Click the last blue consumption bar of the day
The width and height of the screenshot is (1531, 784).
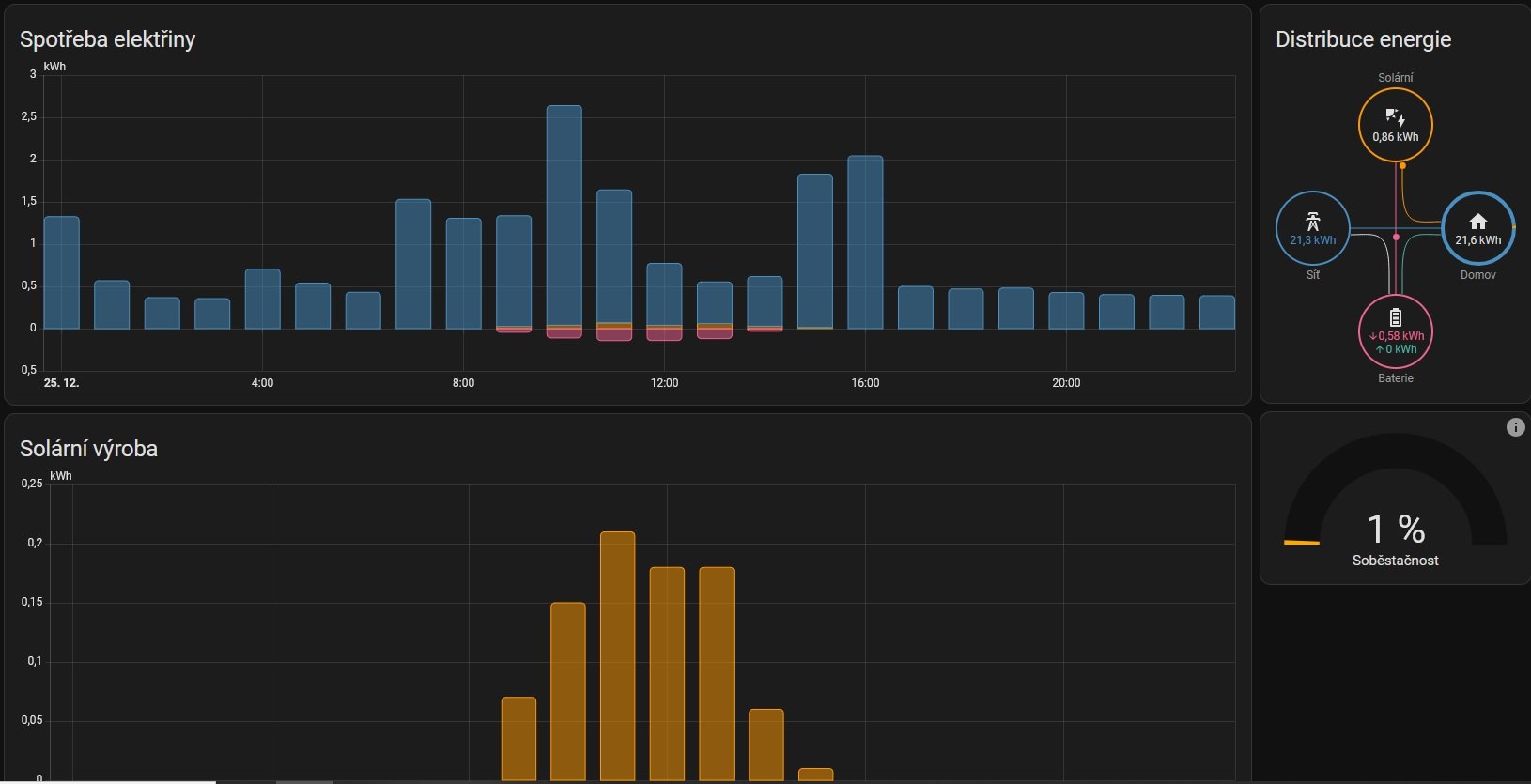click(1216, 312)
